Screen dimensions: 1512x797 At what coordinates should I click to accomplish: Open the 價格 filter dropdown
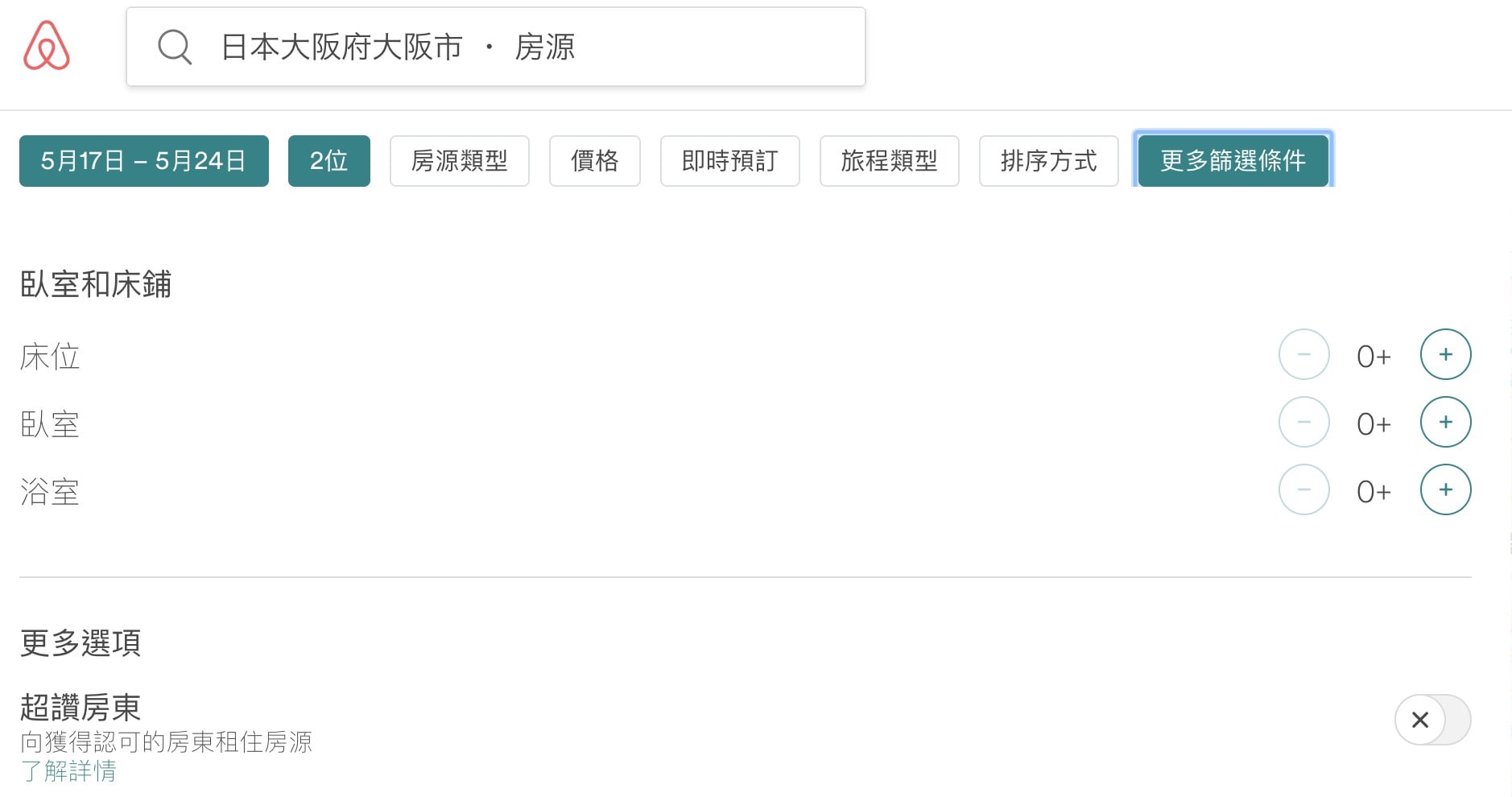tap(595, 161)
